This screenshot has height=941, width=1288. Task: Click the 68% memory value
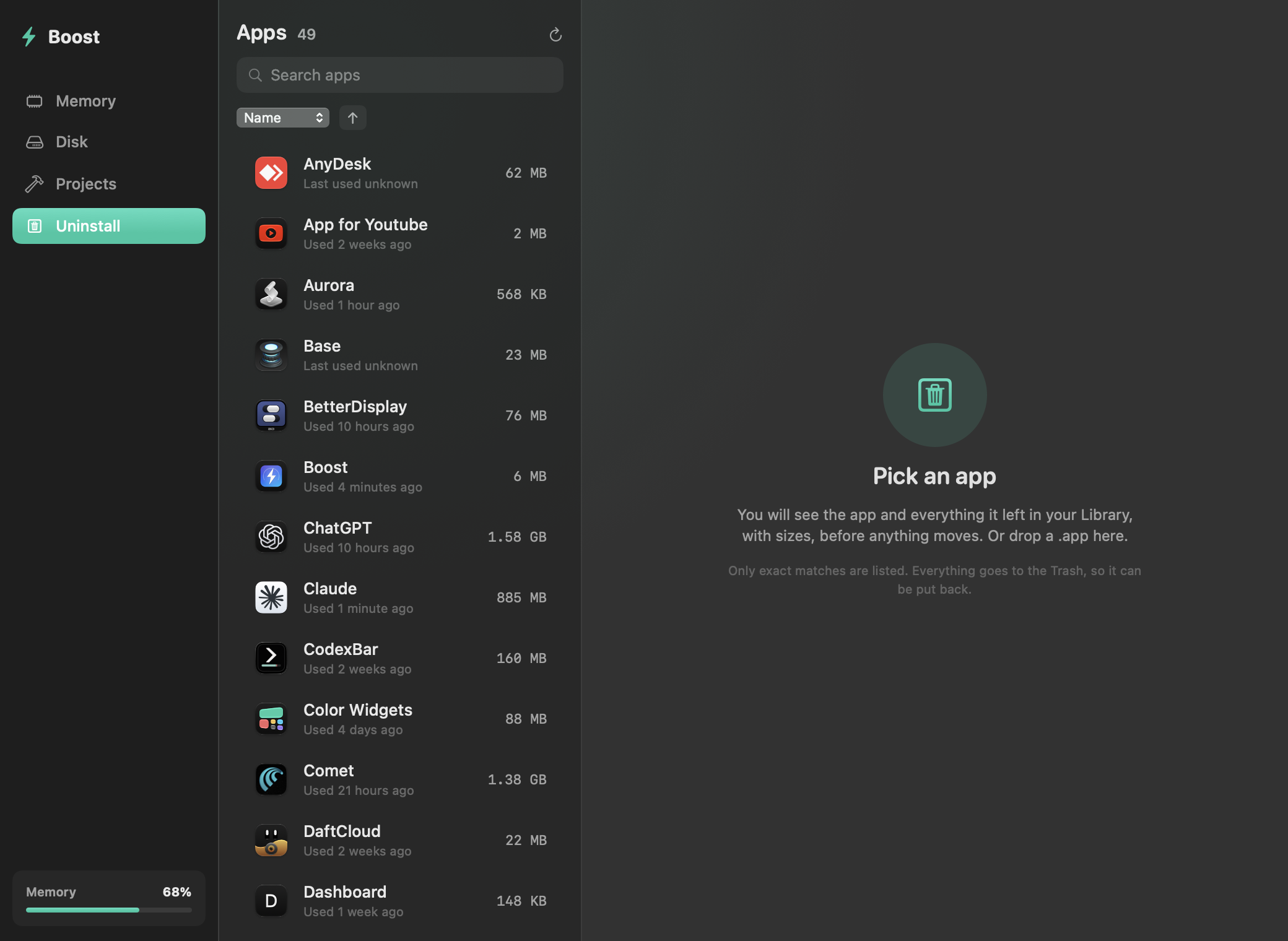[177, 891]
